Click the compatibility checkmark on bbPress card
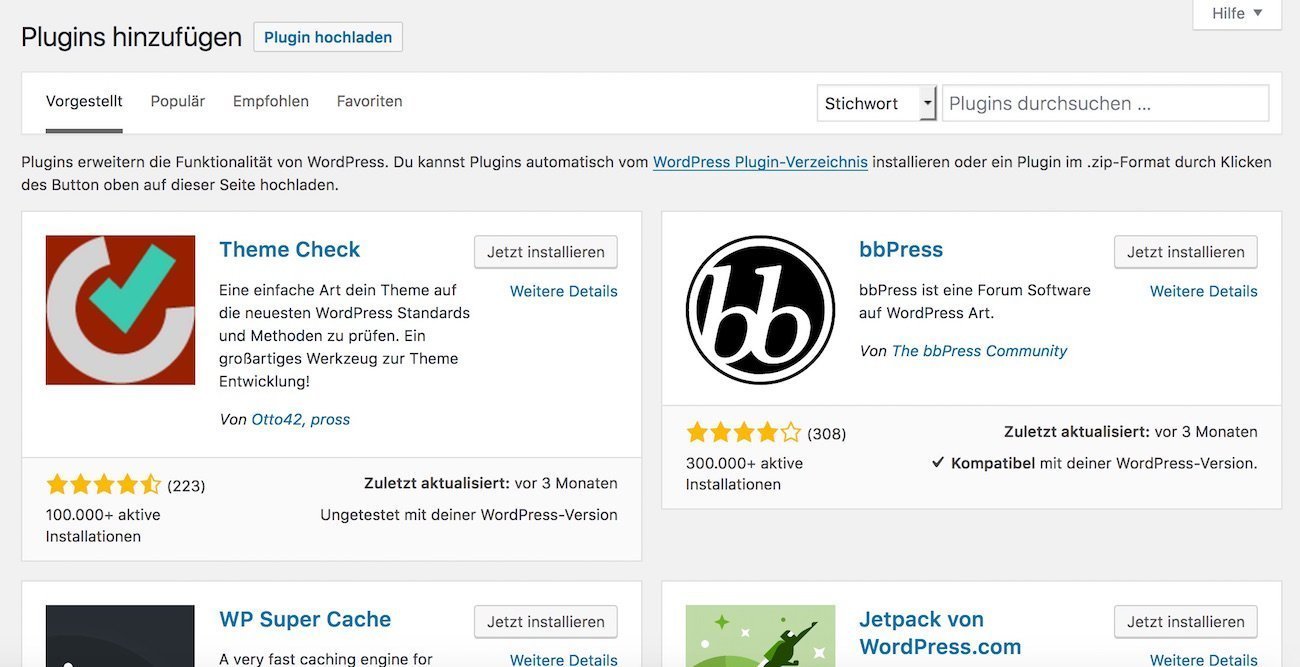This screenshot has width=1300, height=667. [x=938, y=463]
